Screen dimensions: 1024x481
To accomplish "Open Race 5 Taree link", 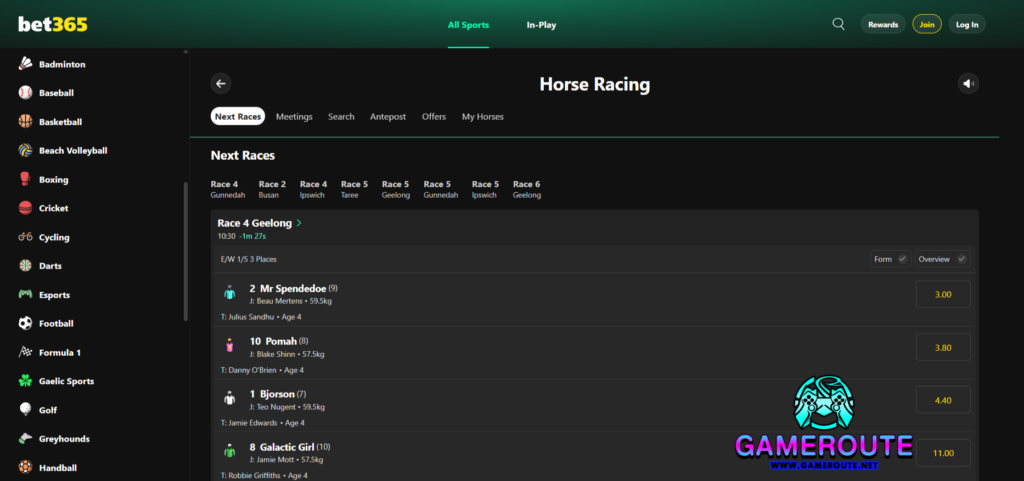I will (354, 189).
